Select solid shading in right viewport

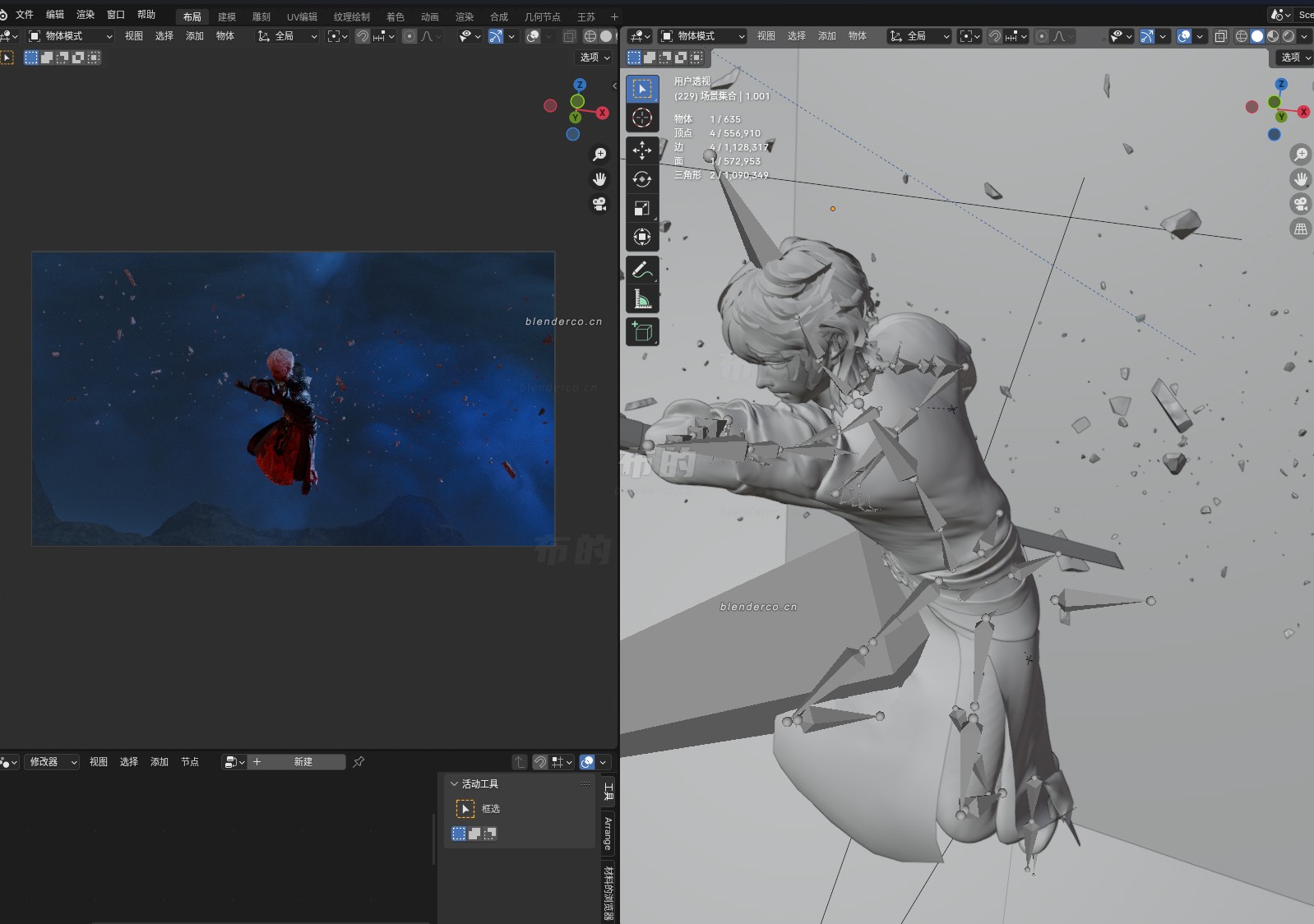[x=1257, y=36]
